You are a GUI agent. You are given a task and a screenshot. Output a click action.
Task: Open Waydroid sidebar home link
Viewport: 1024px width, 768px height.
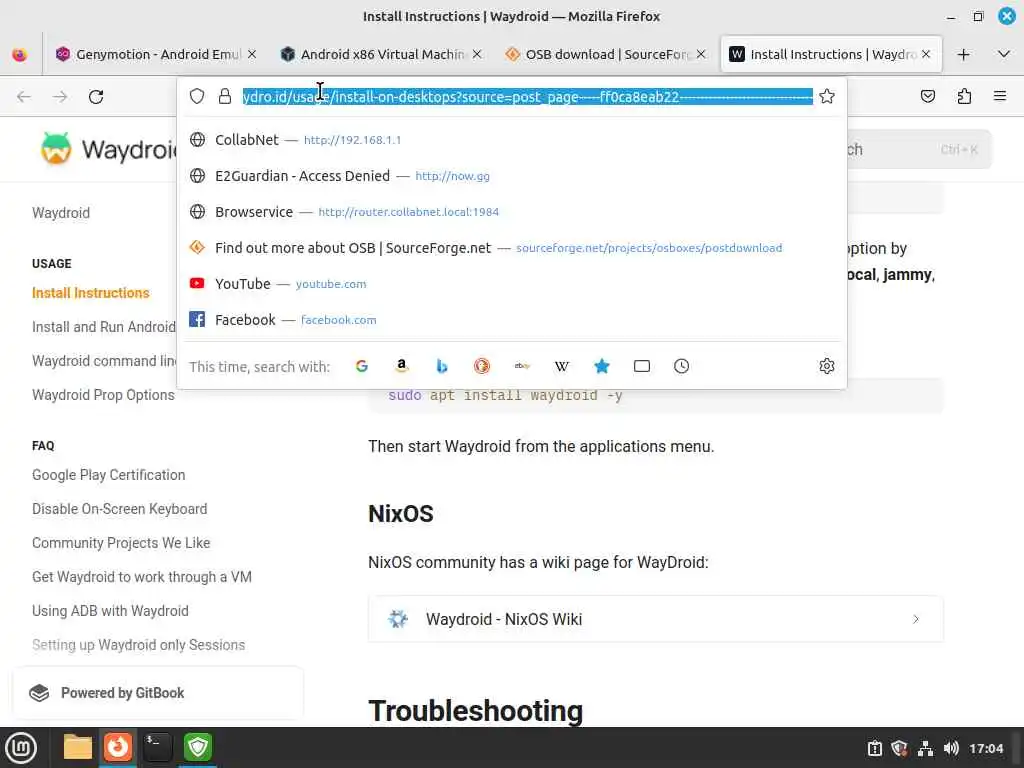[61, 213]
